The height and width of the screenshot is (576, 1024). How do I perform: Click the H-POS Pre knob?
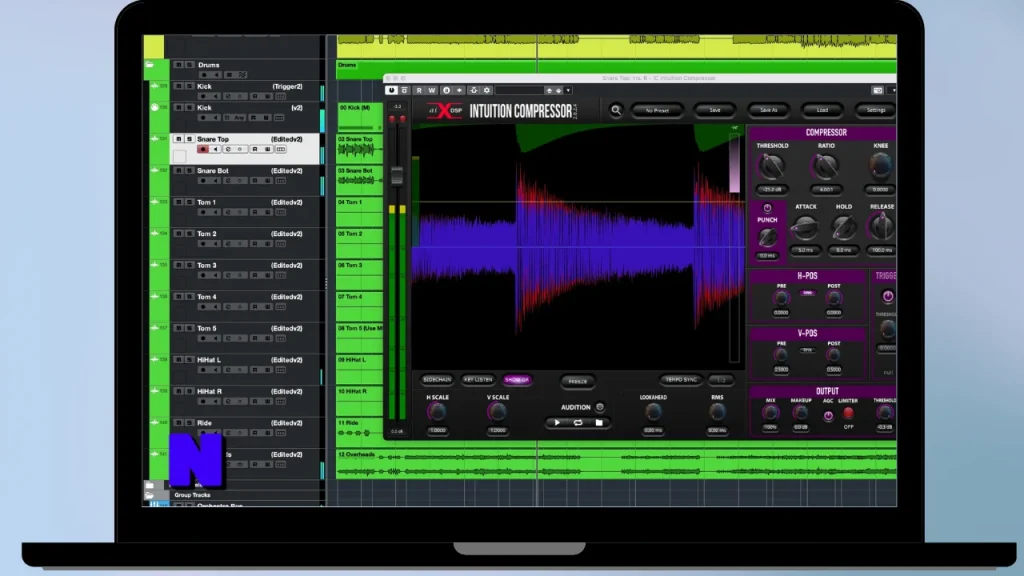(781, 298)
